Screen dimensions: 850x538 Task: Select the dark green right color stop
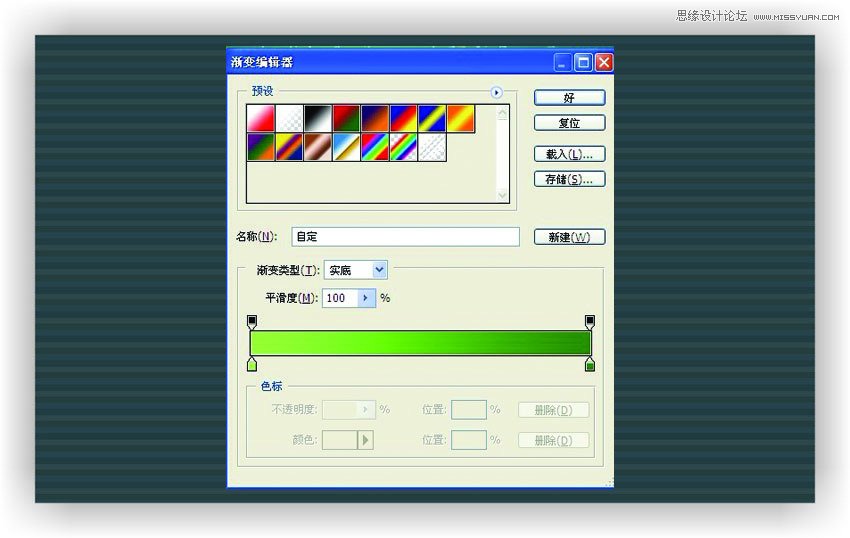[x=590, y=364]
